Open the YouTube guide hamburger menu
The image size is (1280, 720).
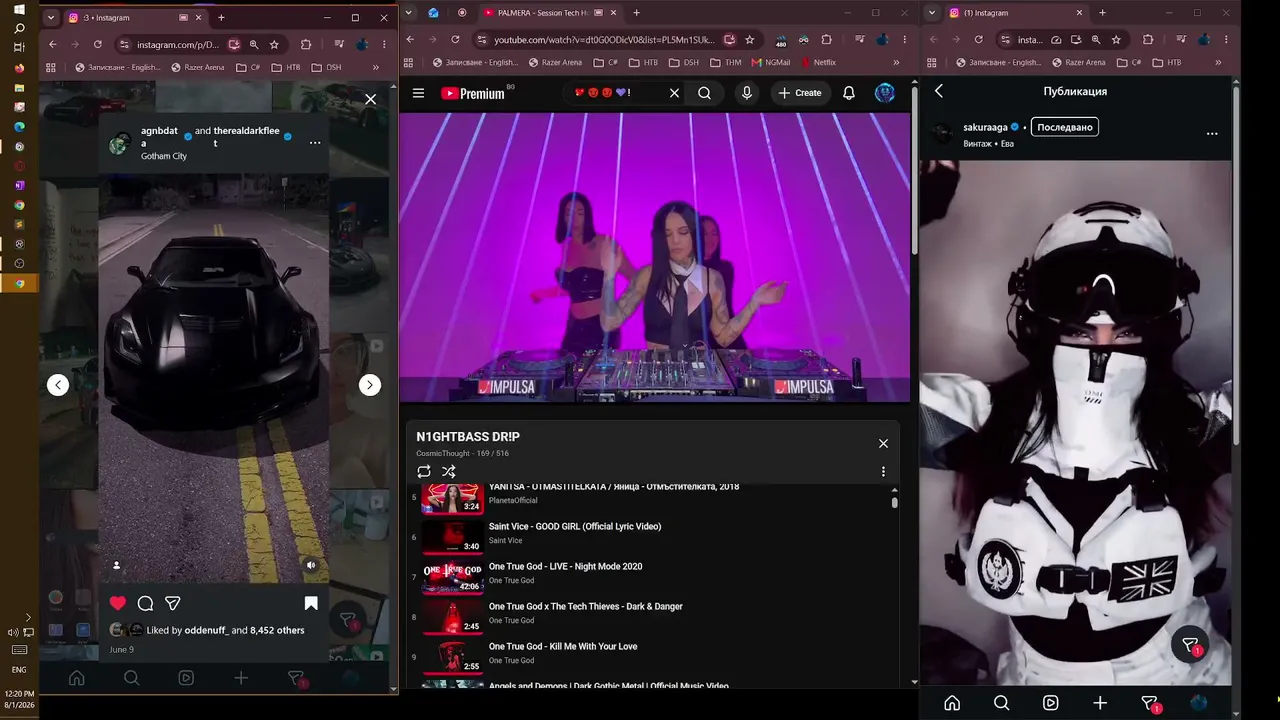(418, 93)
